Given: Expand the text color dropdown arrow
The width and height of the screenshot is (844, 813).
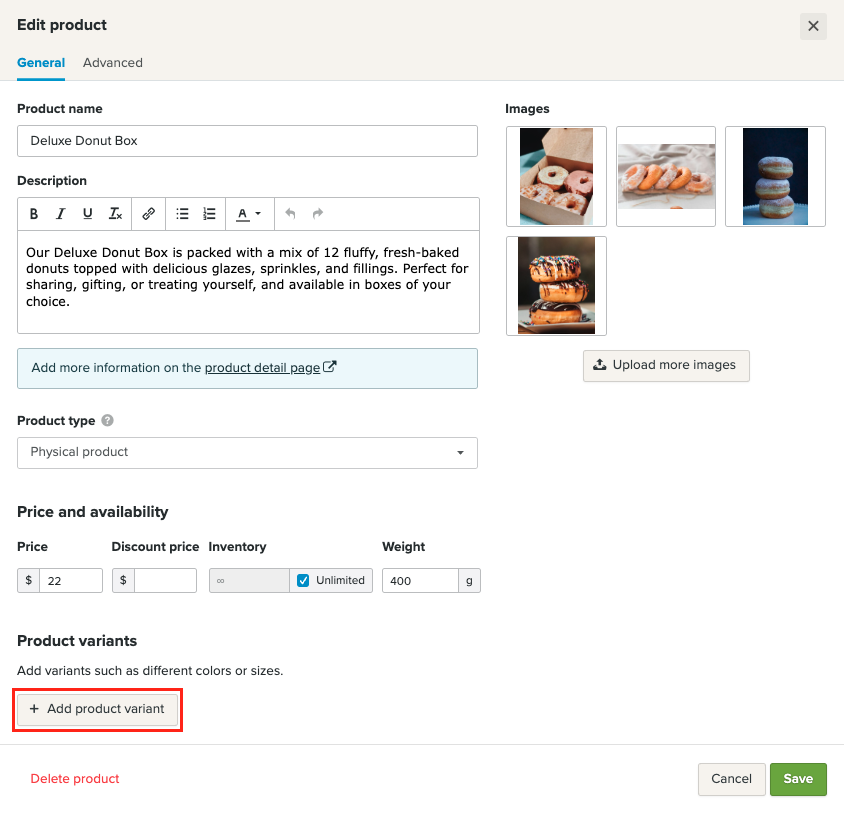Looking at the screenshot, I should 258,213.
